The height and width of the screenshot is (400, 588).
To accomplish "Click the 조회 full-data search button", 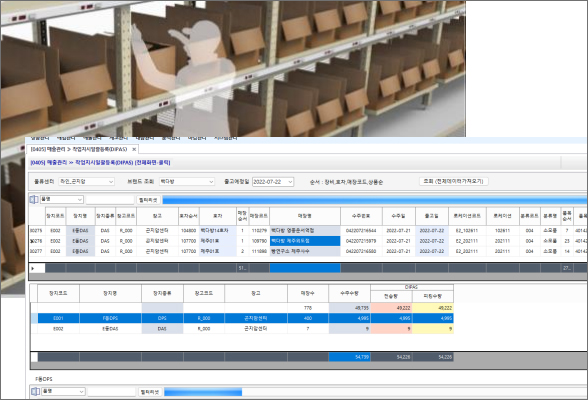I will point(454,181).
